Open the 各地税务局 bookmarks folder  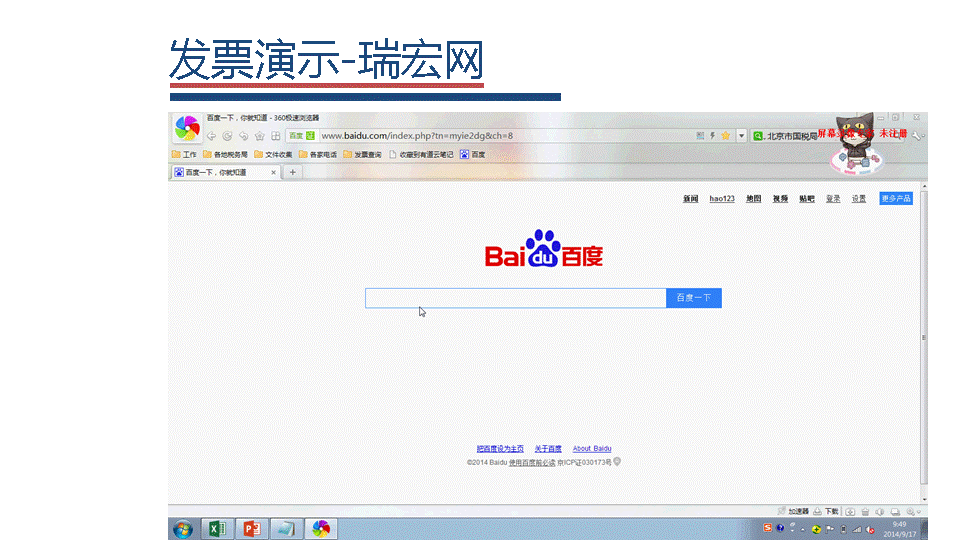point(225,155)
